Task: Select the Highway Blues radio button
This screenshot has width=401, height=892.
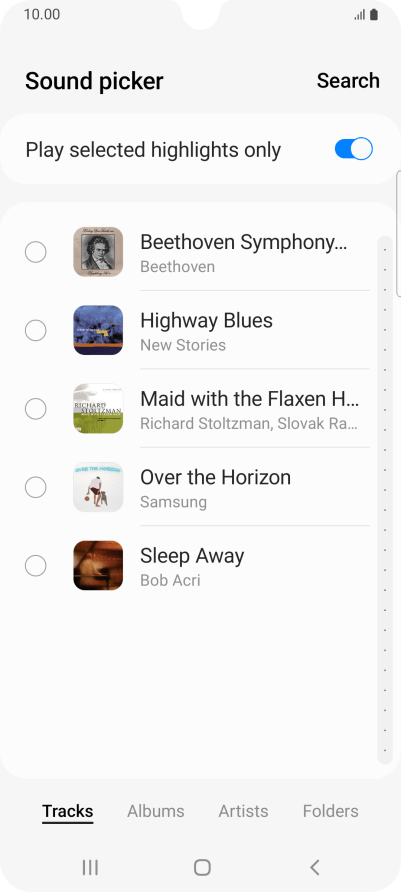Action: click(35, 331)
